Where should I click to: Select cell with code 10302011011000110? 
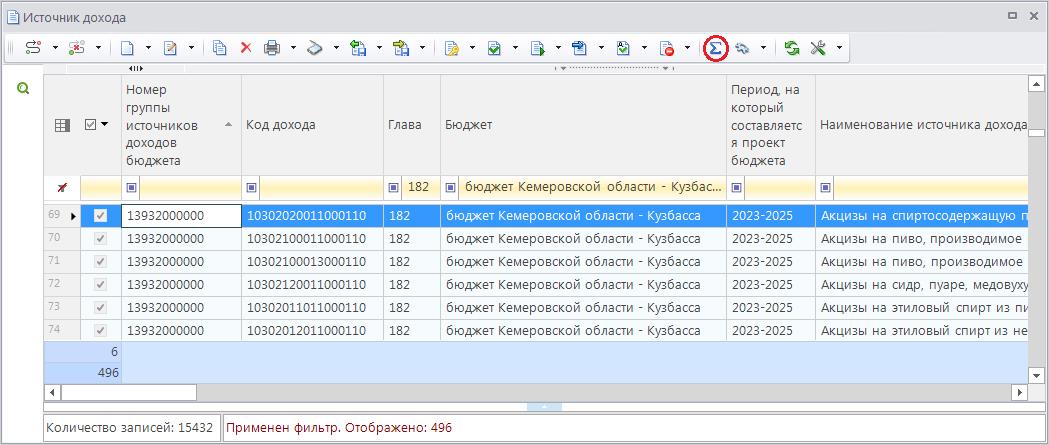click(x=312, y=307)
